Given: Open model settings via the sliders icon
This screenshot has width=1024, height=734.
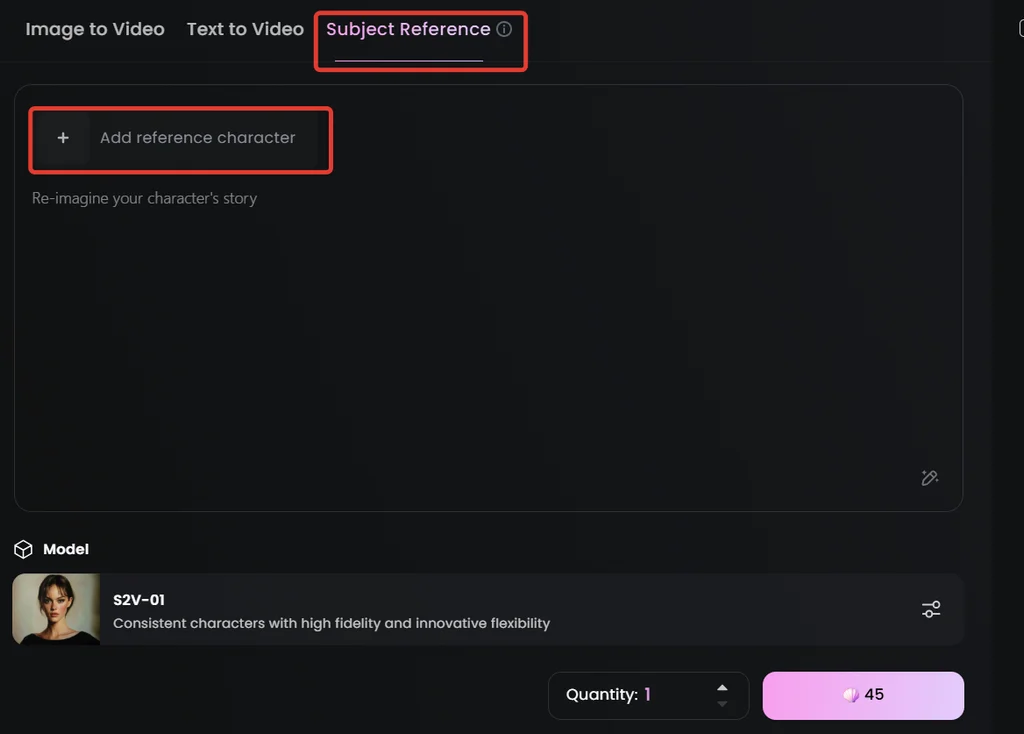Looking at the screenshot, I should coord(931,609).
